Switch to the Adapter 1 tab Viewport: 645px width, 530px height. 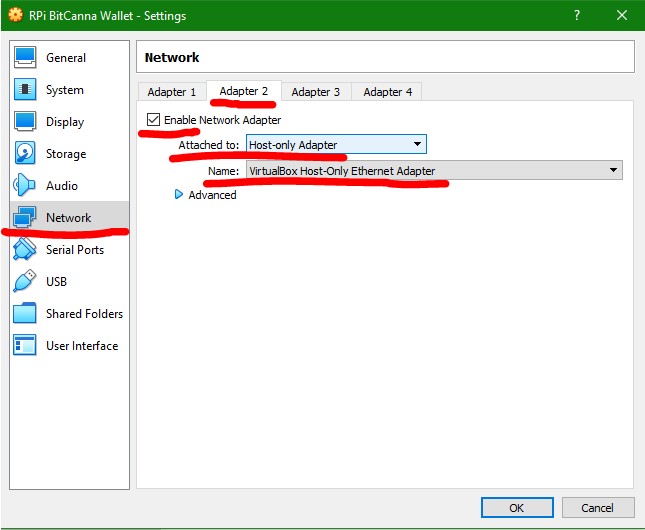pos(172,92)
